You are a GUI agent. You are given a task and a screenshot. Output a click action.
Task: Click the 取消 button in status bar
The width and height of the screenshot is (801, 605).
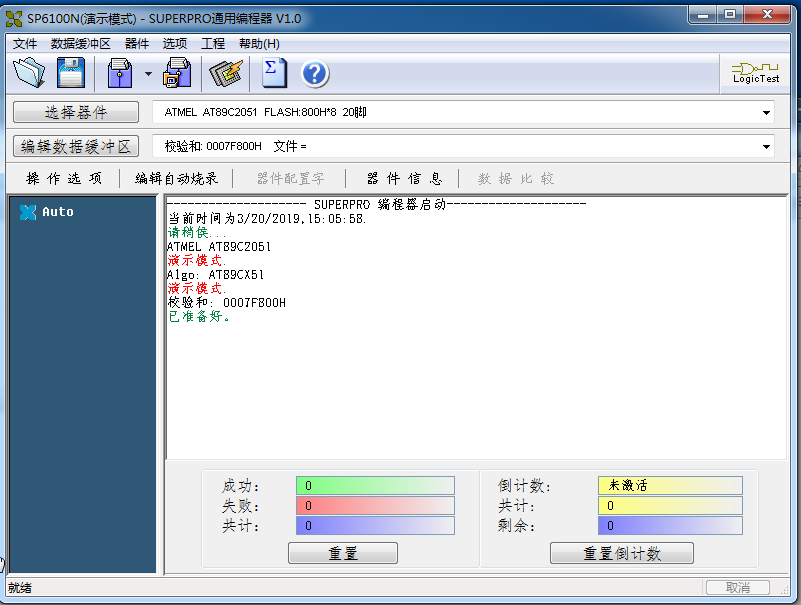pos(738,588)
